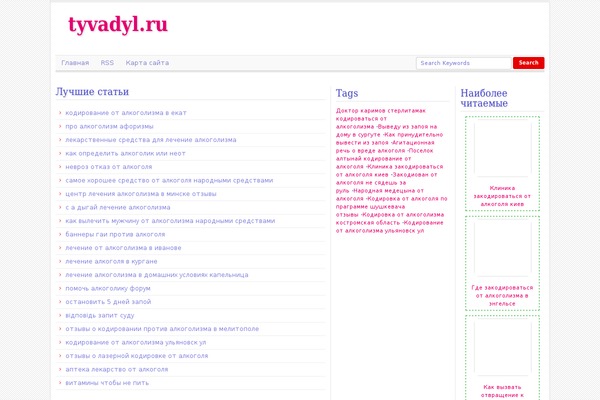Screen dimensions: 600x400
Task: Open the tyvadyl.ru site title link
Action: coord(118,25)
